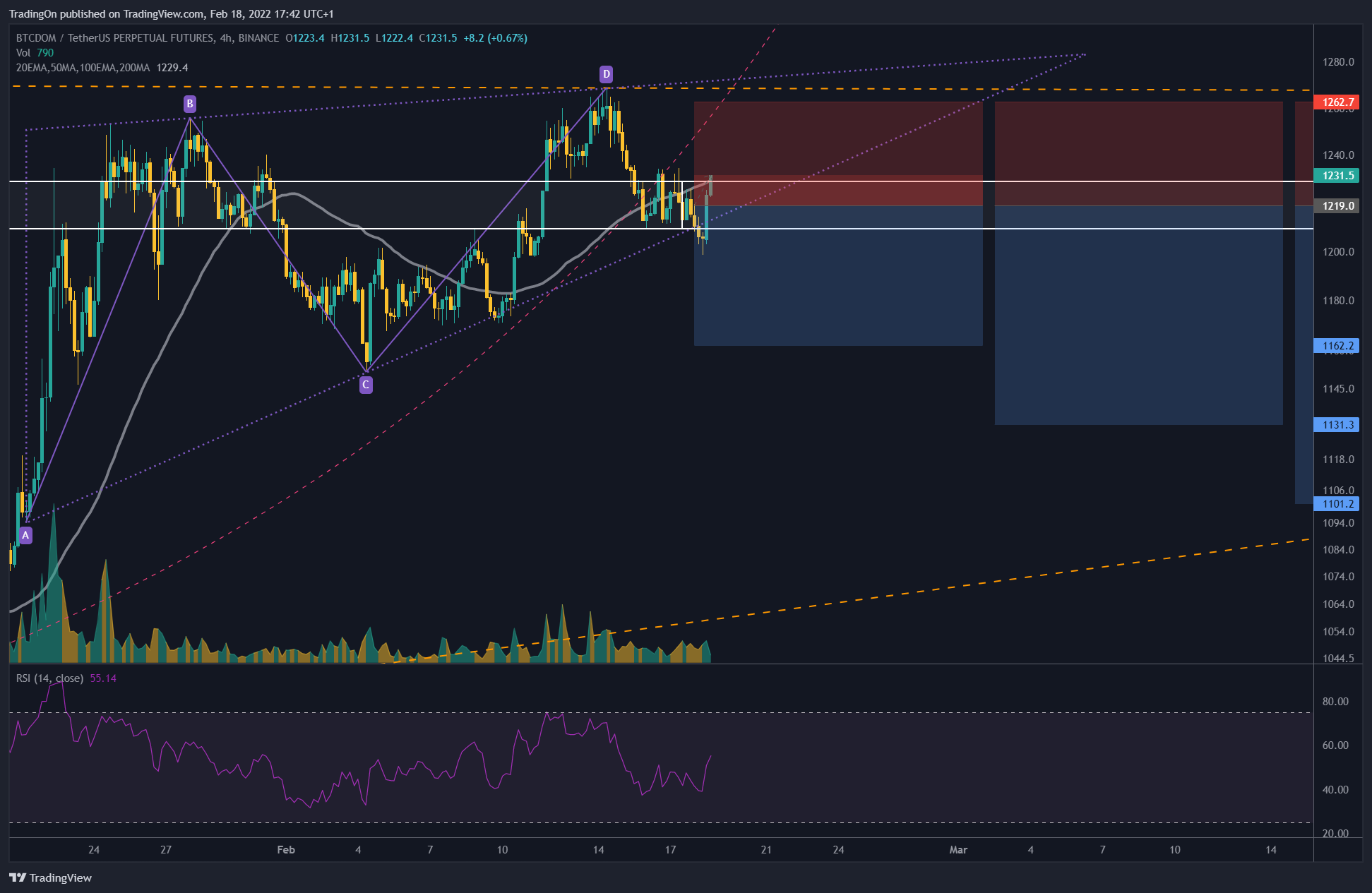Click the blue 1101.2 target price label
Screen dimensions: 1372x893
[1336, 504]
